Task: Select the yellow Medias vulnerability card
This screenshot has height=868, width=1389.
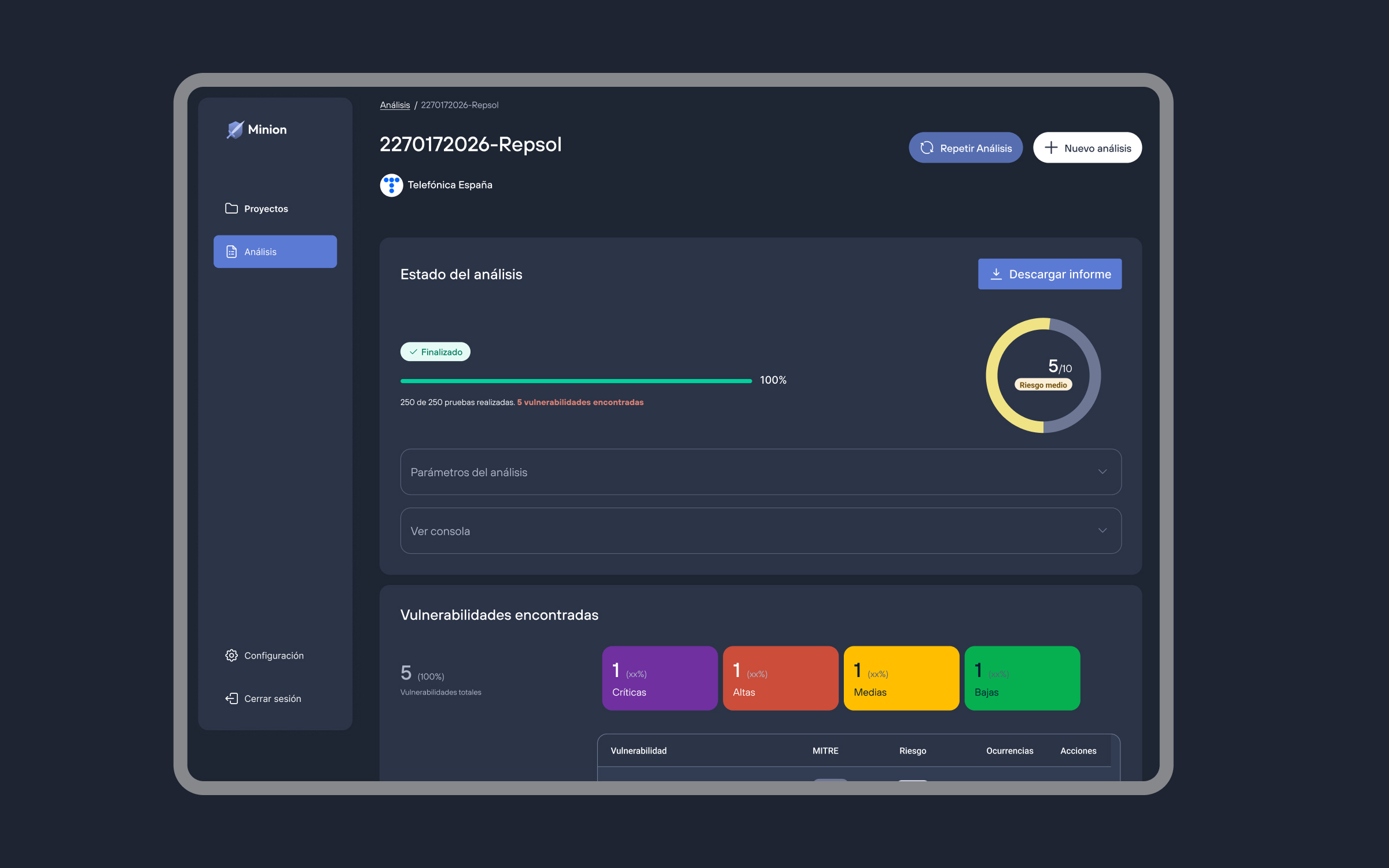Action: click(901, 678)
